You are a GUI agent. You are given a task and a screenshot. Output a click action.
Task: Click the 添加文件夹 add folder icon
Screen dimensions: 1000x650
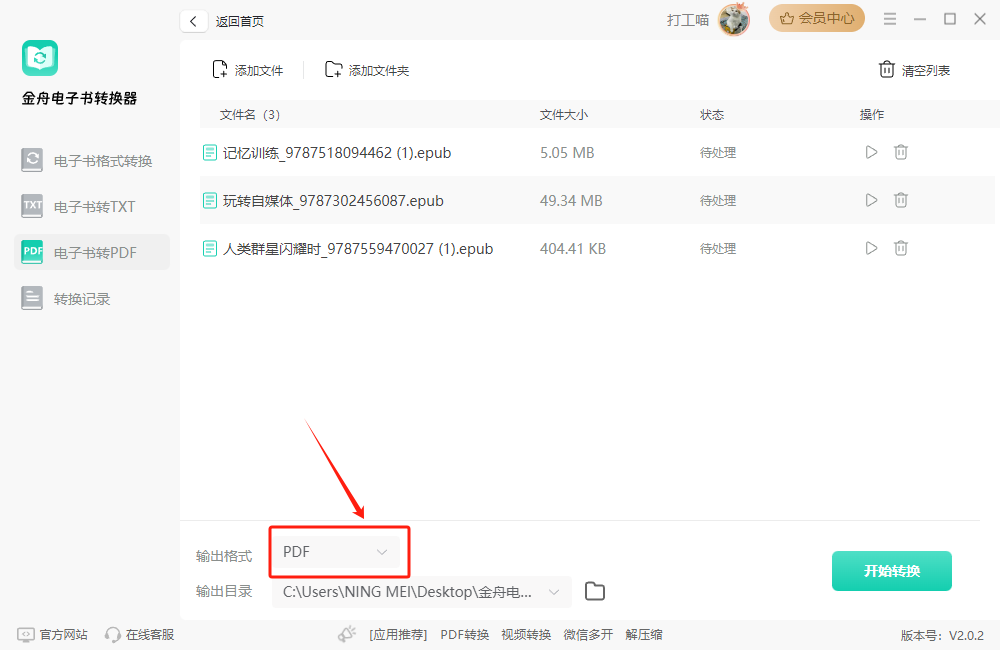(334, 69)
